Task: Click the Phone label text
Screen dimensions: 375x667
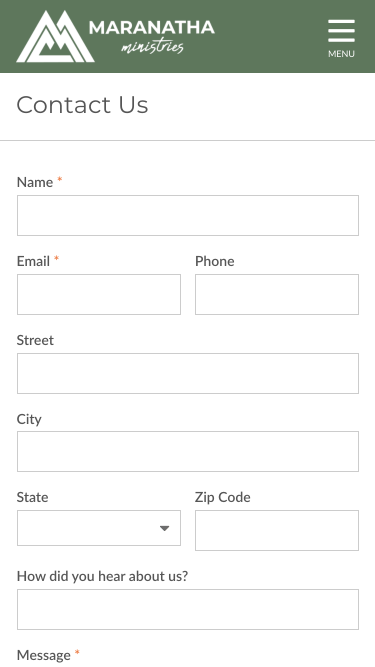Action: 214,261
